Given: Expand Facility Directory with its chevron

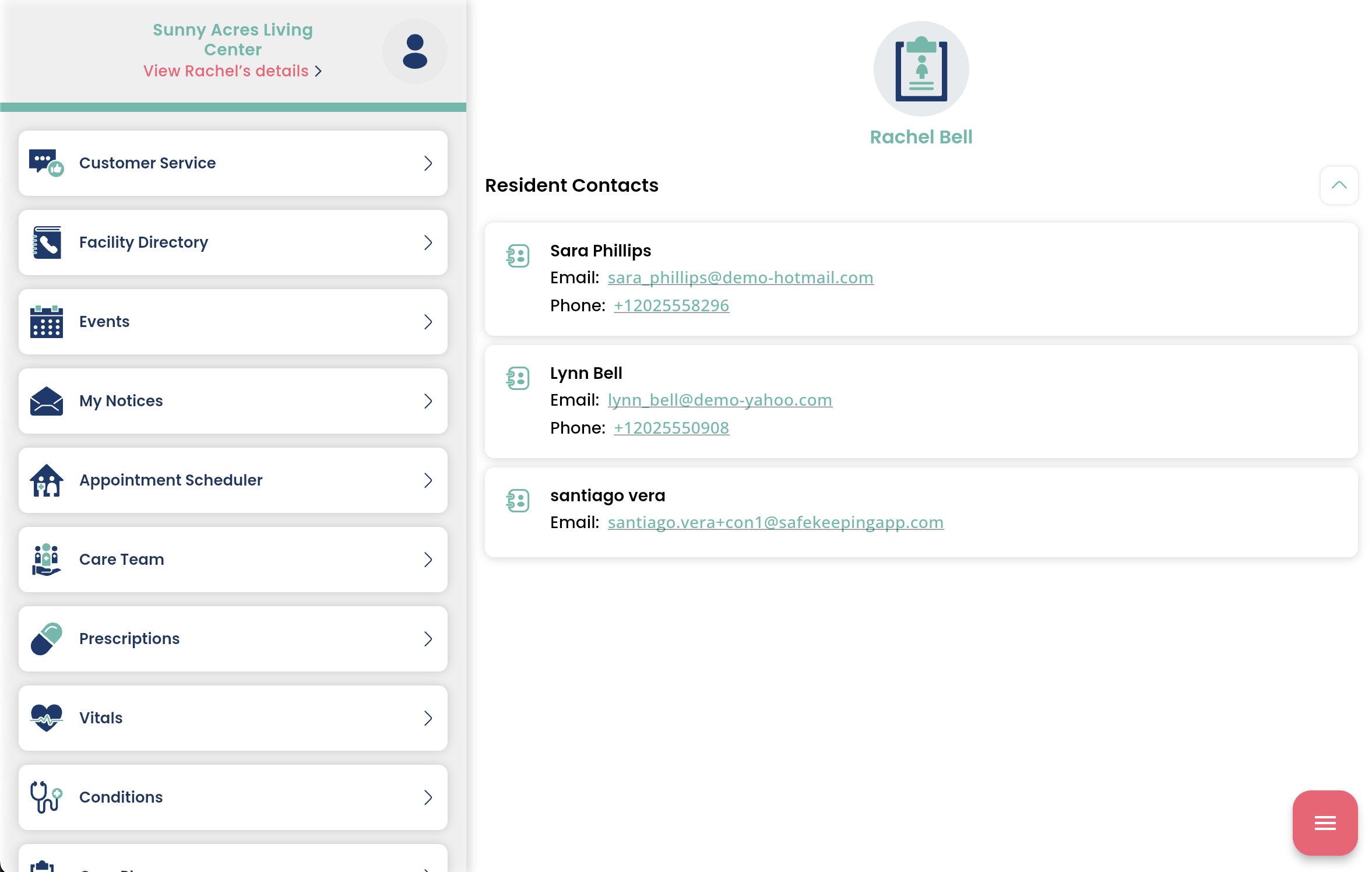Looking at the screenshot, I should point(428,242).
